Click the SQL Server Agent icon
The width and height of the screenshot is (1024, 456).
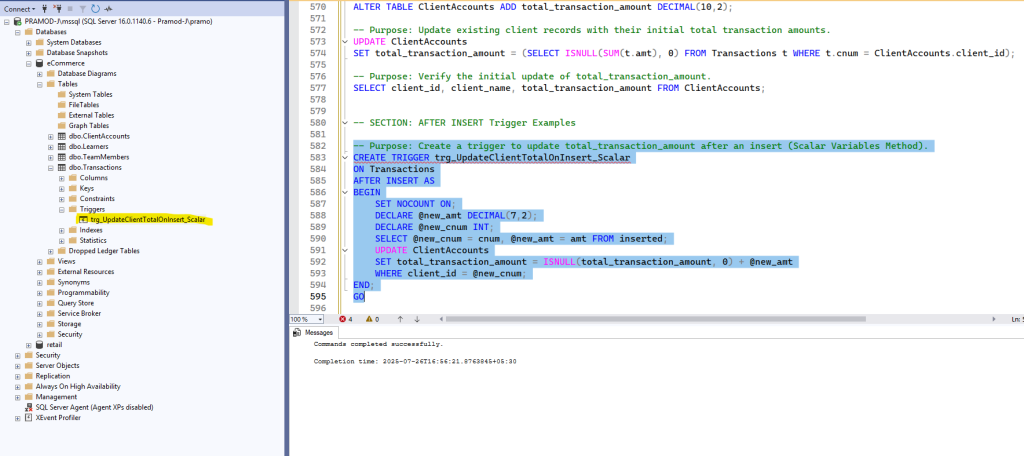click(x=28, y=407)
